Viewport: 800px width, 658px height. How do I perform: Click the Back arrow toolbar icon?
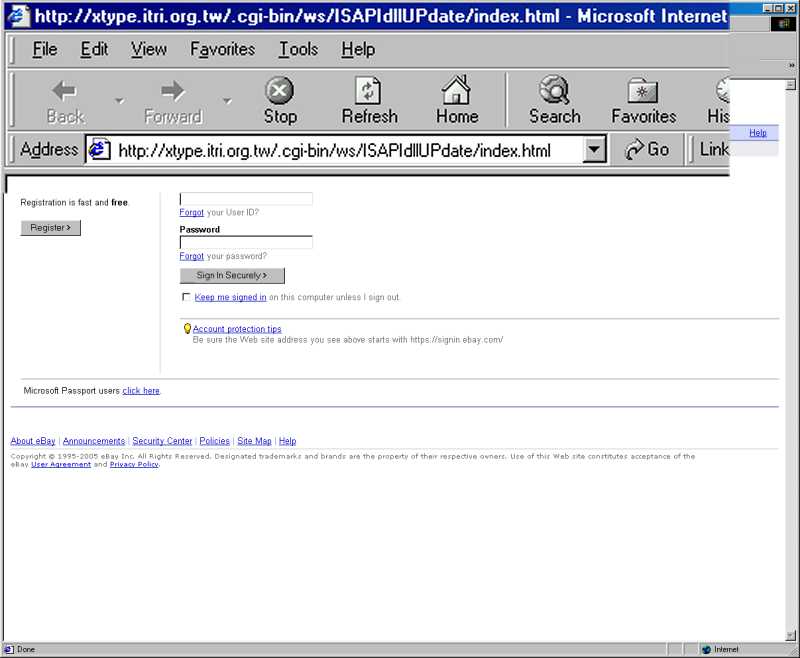point(65,92)
